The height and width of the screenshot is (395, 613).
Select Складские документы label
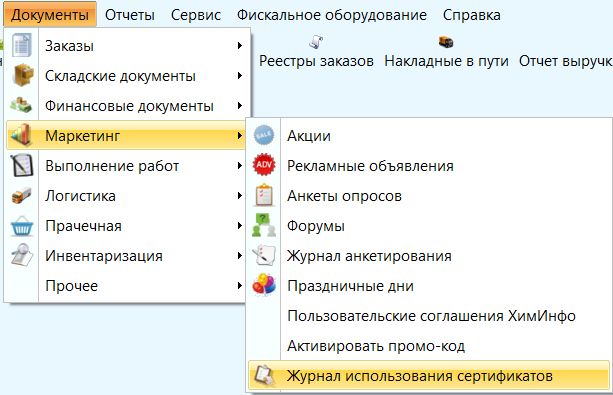120,76
